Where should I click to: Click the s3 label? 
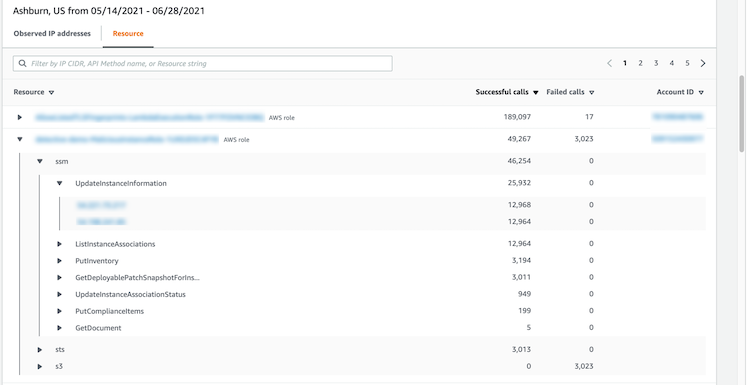tap(59, 366)
